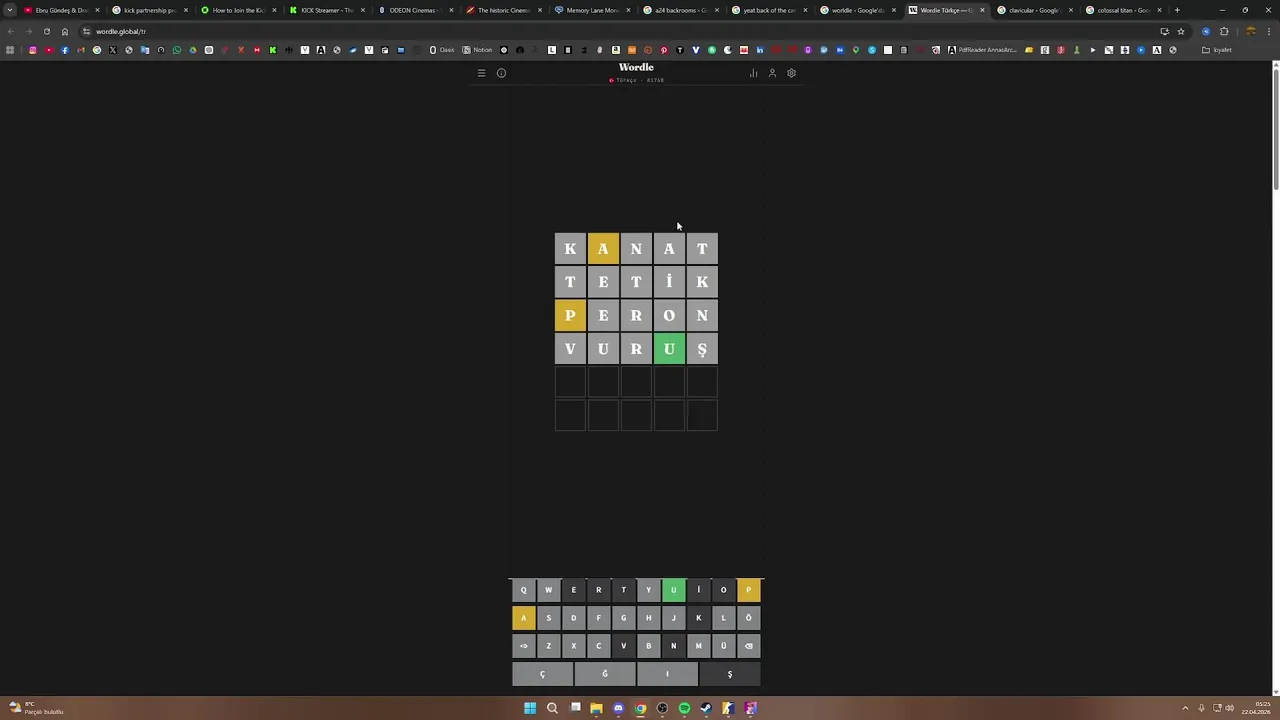Click the wordle.global/tr address bar

(x=620, y=31)
